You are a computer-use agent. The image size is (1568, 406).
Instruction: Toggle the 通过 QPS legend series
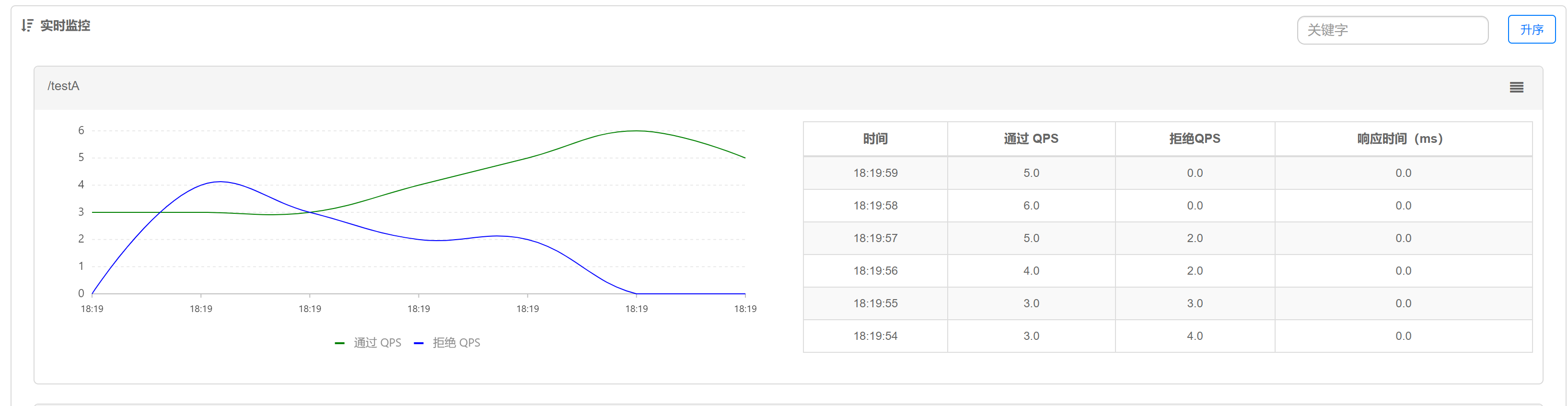(x=368, y=343)
